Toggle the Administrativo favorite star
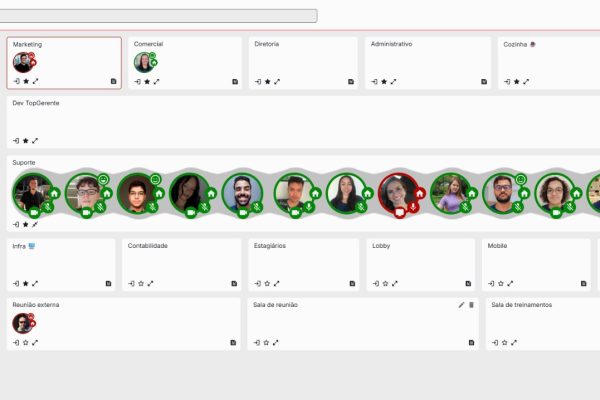600x400 pixels. pos(384,82)
